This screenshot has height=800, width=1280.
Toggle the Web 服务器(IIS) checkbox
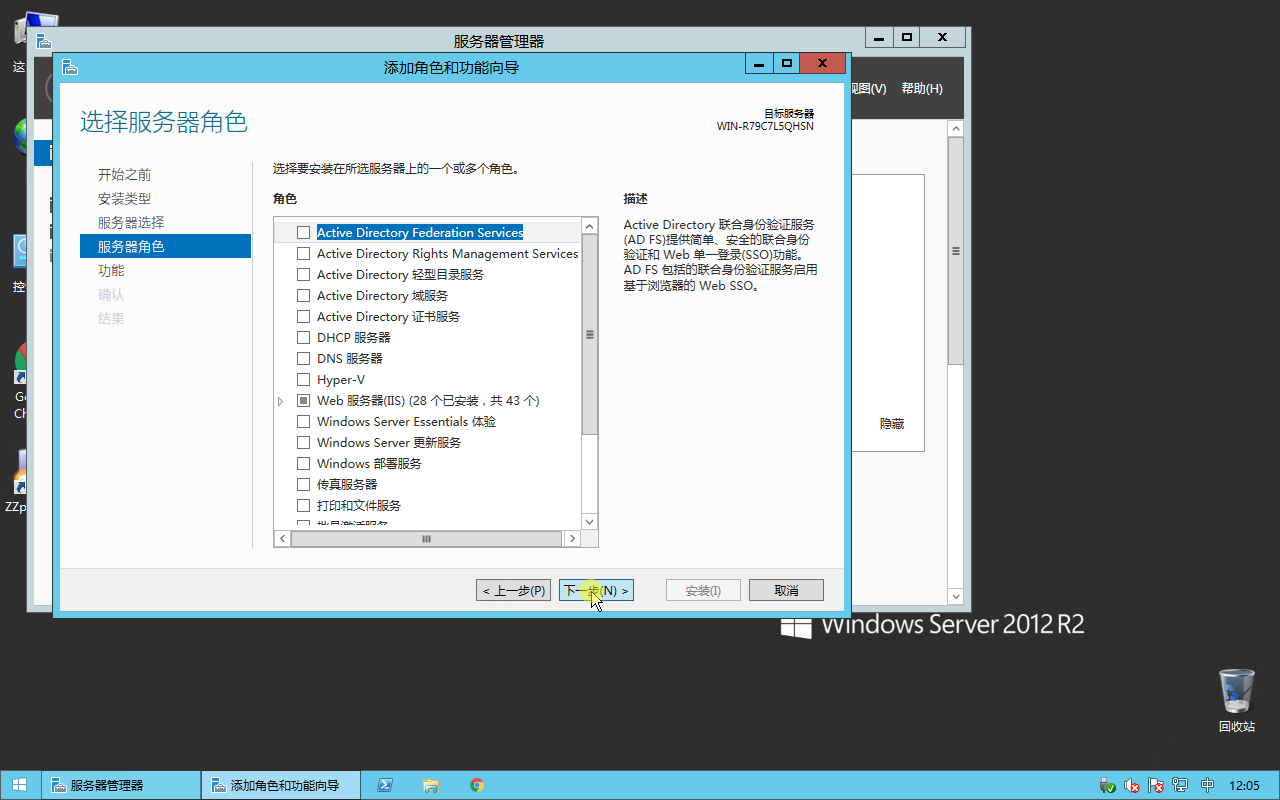304,400
